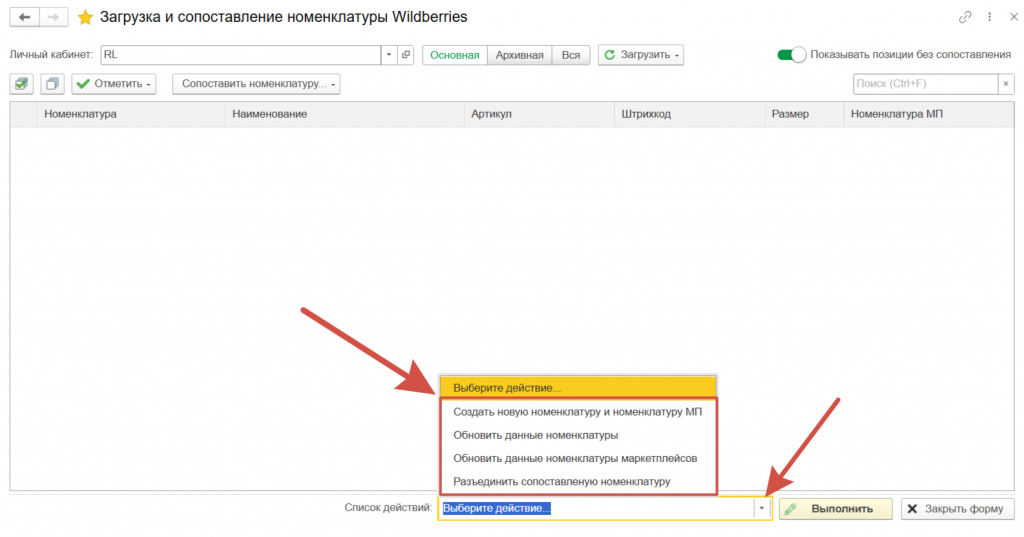Click the uncheck all rows icon
1024x537 pixels.
53,85
